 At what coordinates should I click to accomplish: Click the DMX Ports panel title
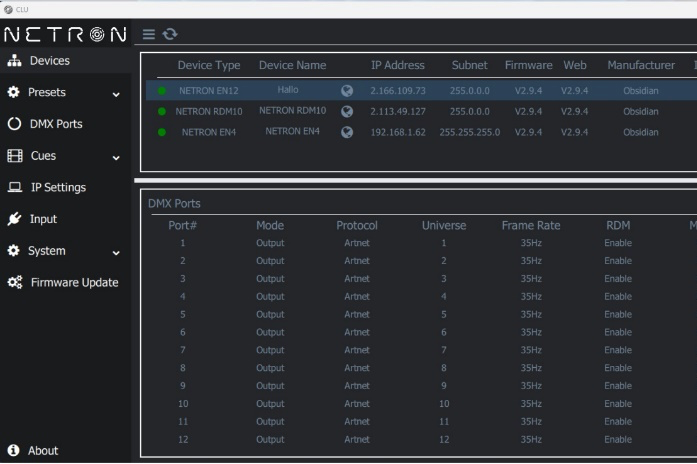coord(174,204)
